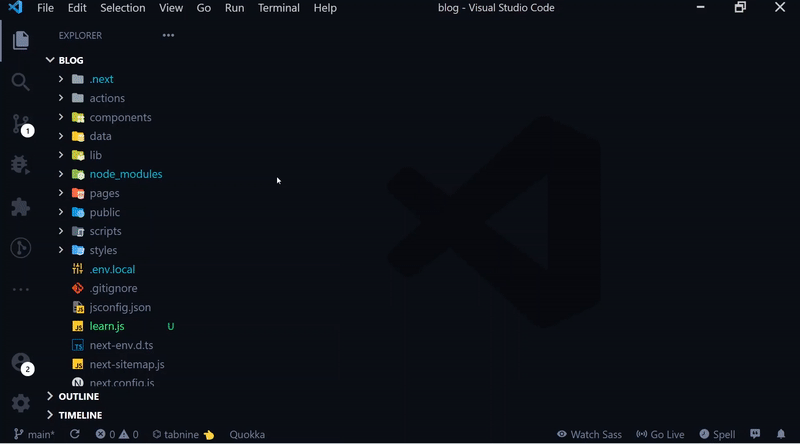This screenshot has height=444, width=800.
Task: Click the tabnine status bar item
Action: click(x=183, y=434)
